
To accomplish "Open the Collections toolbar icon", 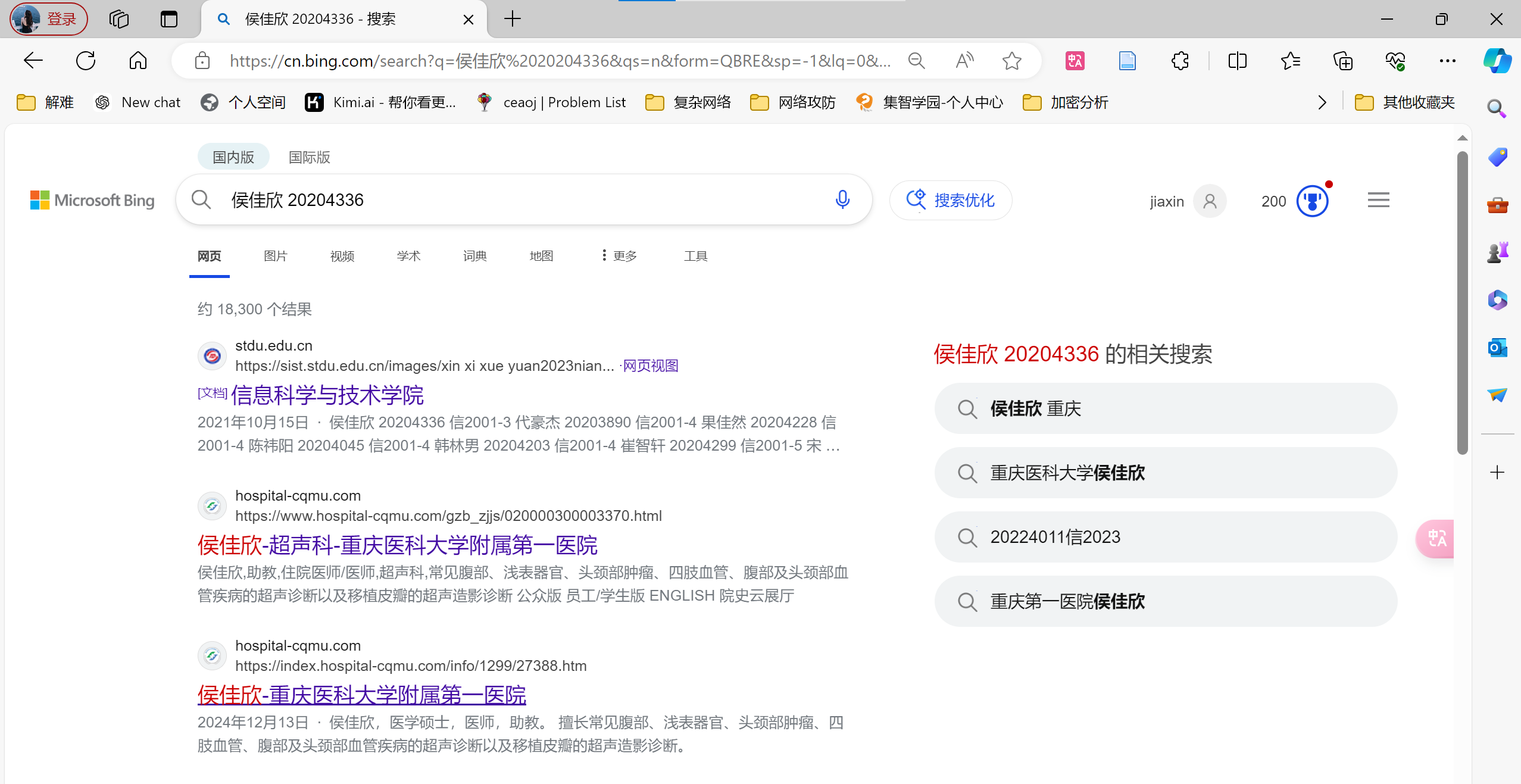I will pyautogui.click(x=1342, y=61).
